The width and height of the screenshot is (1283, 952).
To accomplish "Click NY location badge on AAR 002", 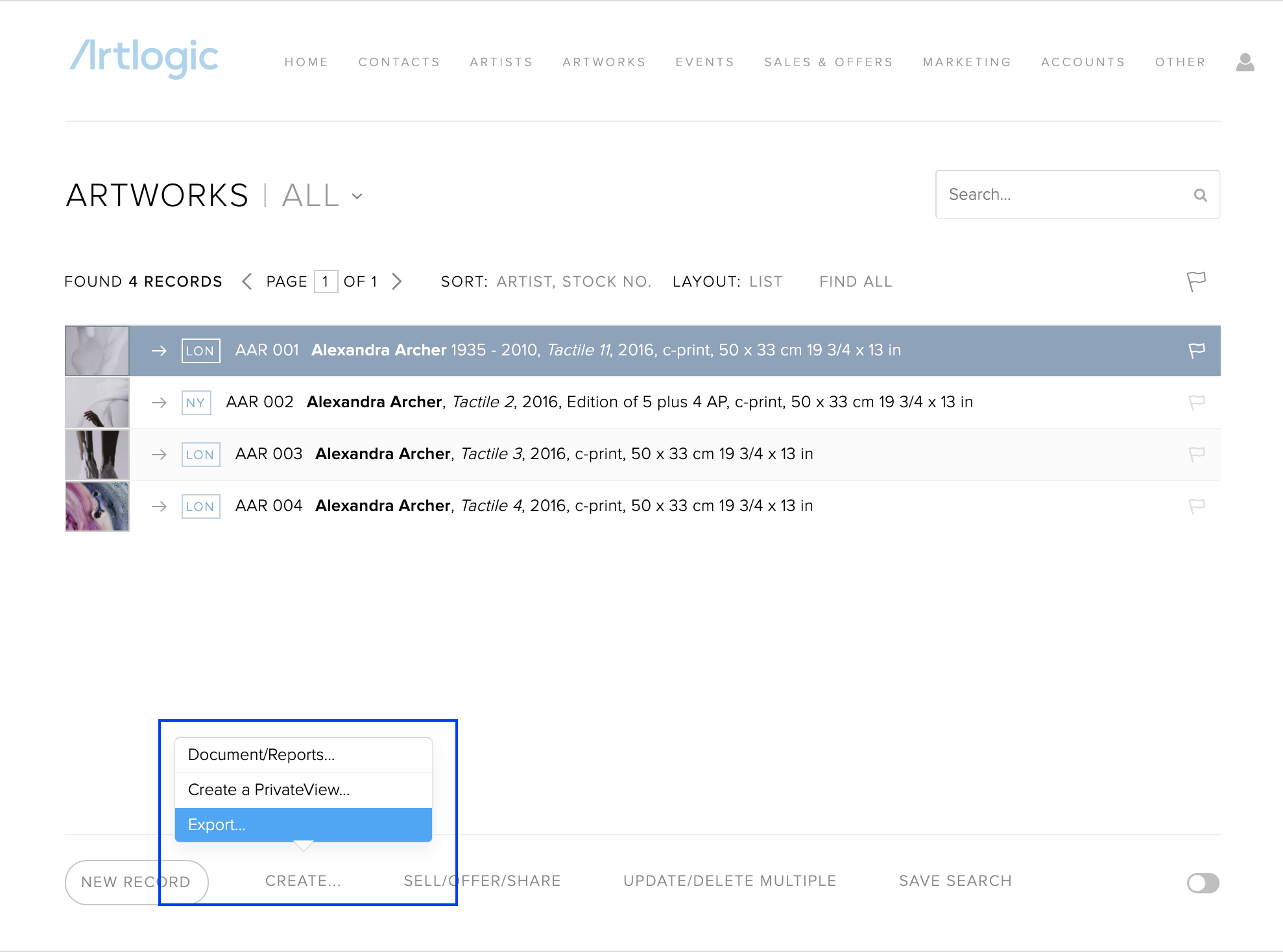I will [x=196, y=403].
